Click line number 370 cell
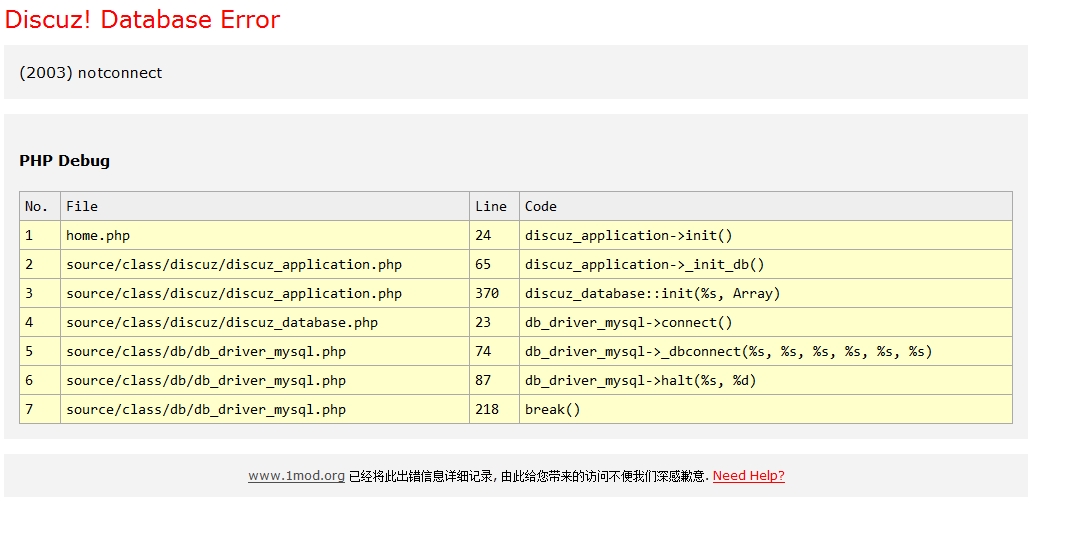 pos(487,293)
